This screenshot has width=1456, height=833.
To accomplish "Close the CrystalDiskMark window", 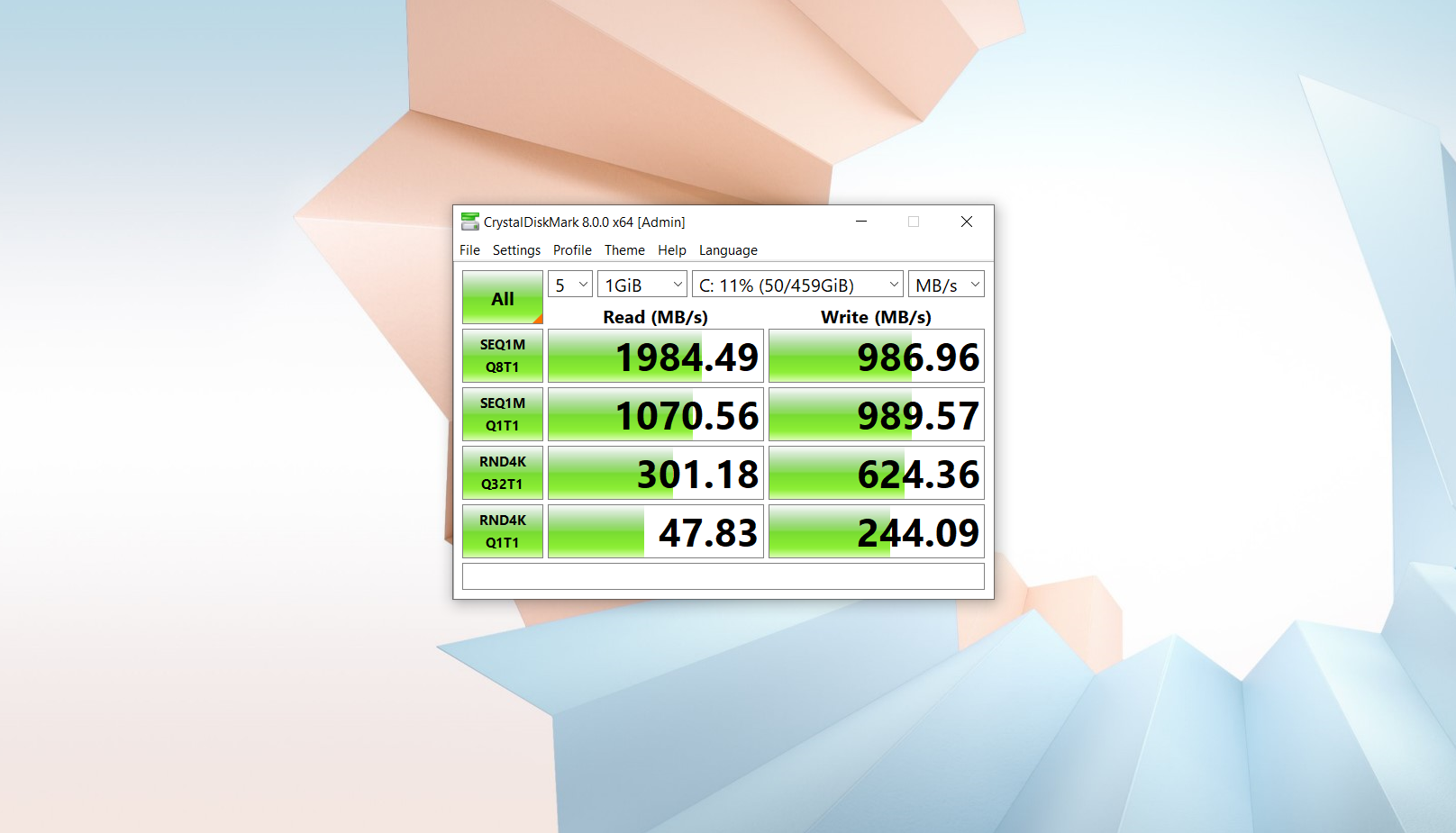I will point(967,222).
